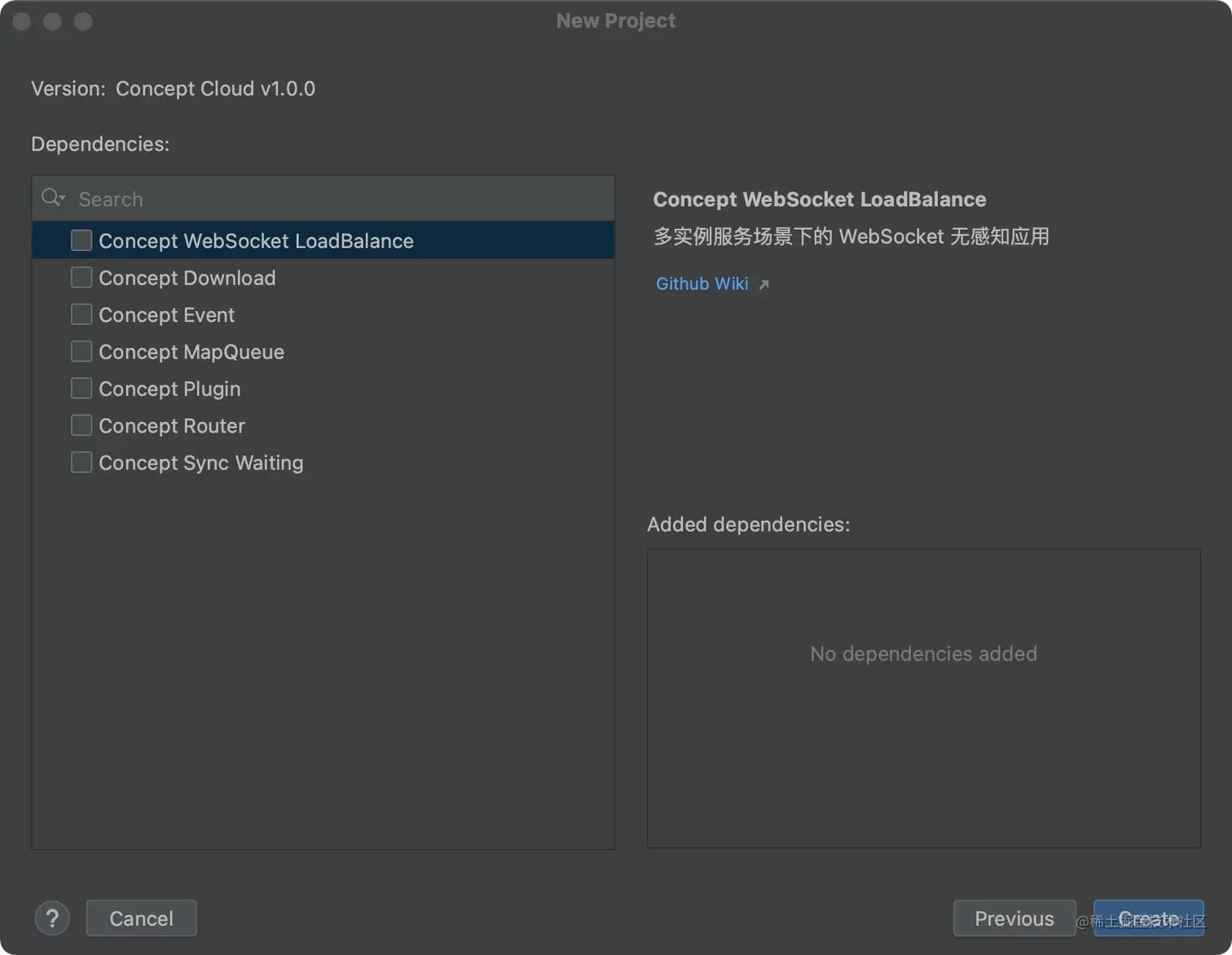
Task: Toggle the Concept MapQueue checkbox
Action: (x=81, y=351)
